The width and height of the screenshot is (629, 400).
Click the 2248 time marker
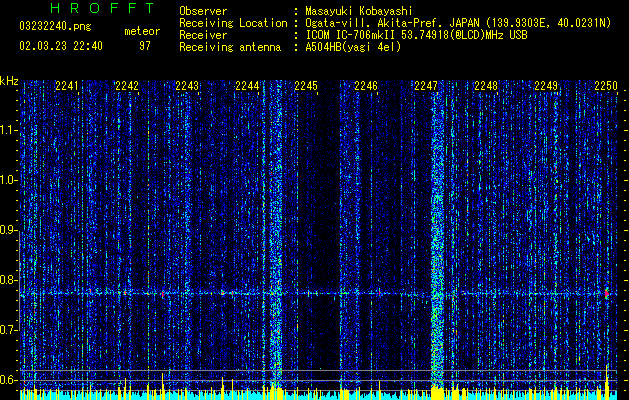point(486,86)
